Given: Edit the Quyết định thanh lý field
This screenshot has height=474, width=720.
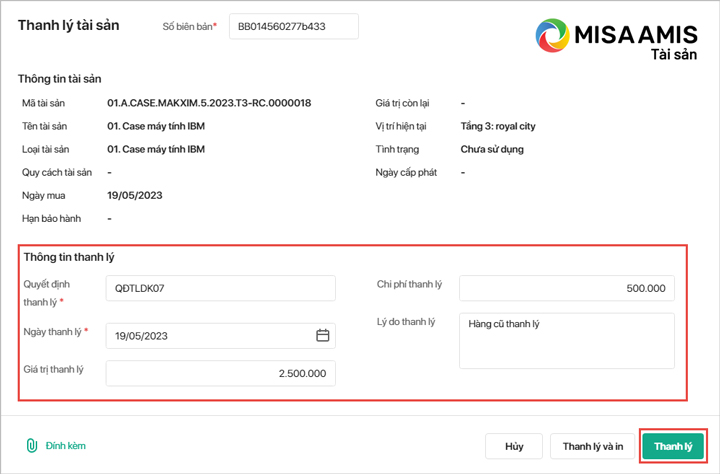Looking at the screenshot, I should click(x=220, y=288).
